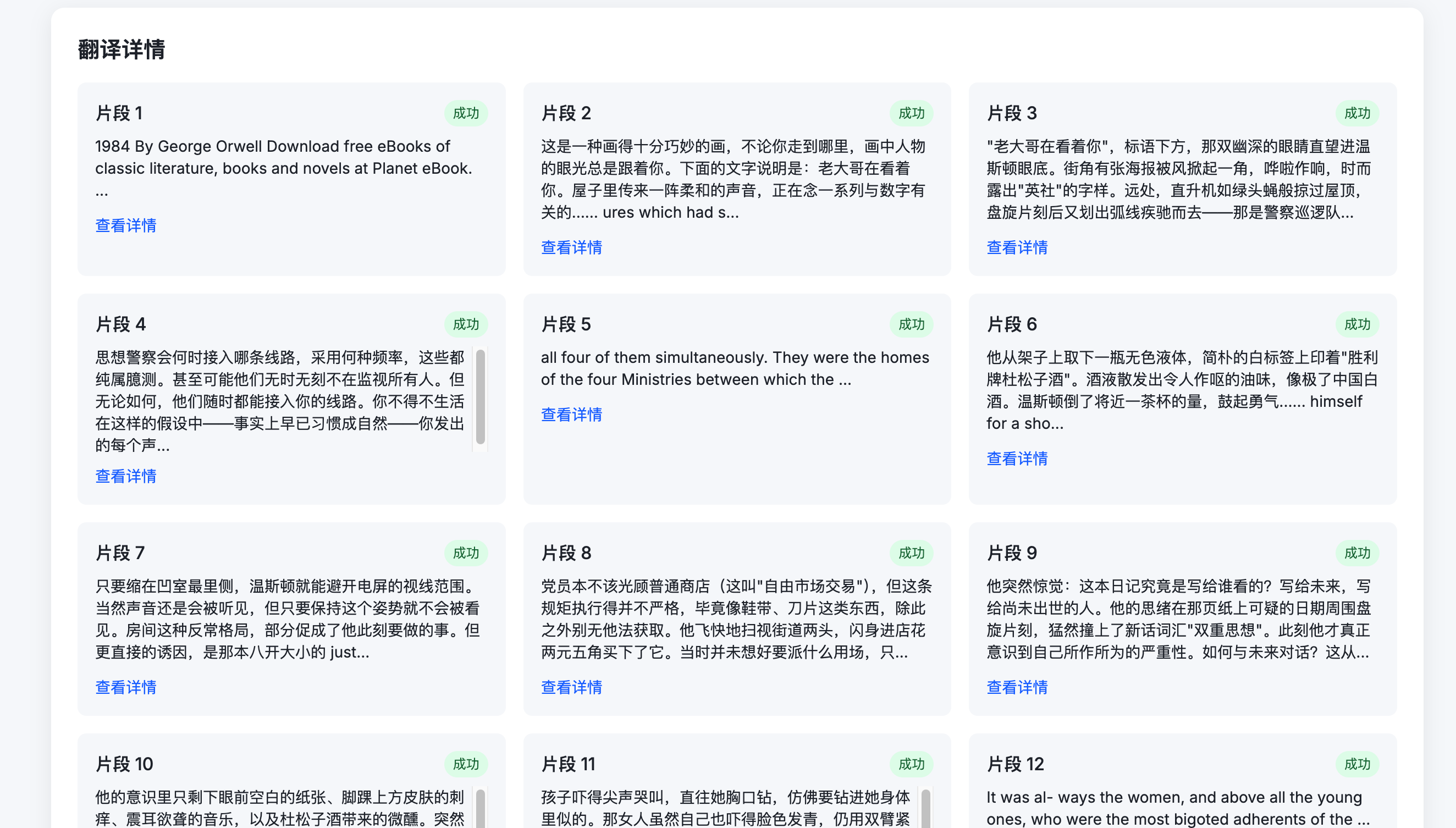Open 查看详情 link for 片段 8
The width and height of the screenshot is (1456, 828).
[572, 687]
